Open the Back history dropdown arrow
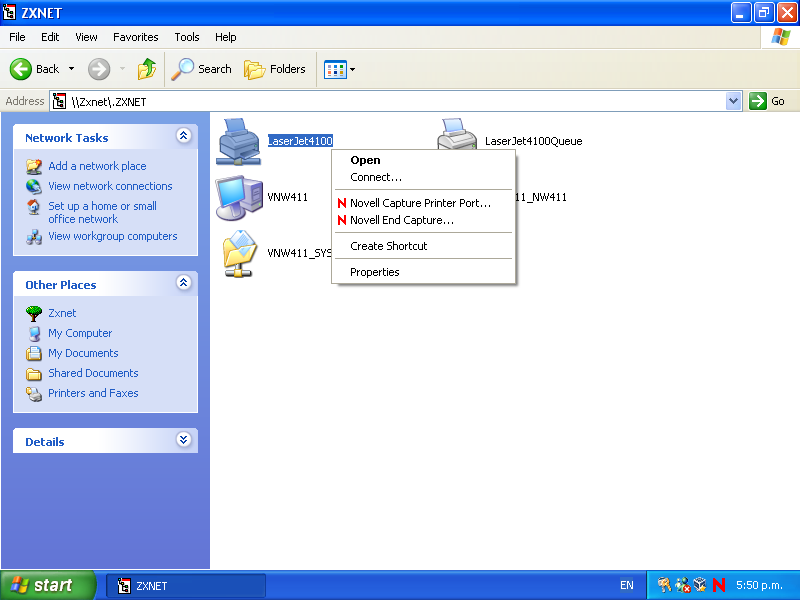800x600 pixels. [71, 69]
